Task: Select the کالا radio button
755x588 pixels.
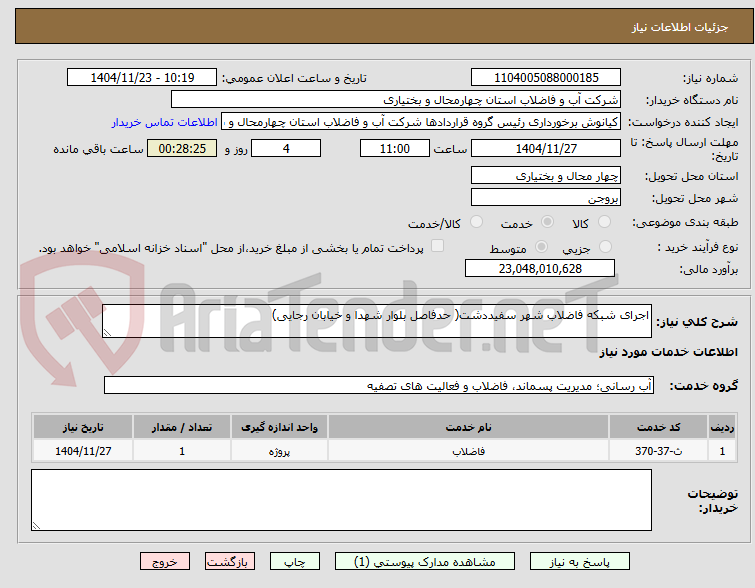Action: 604,222
